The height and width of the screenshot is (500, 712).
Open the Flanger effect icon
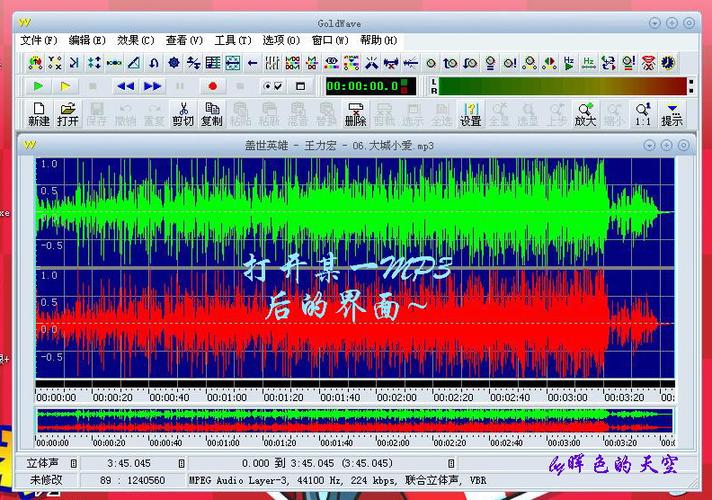114,63
